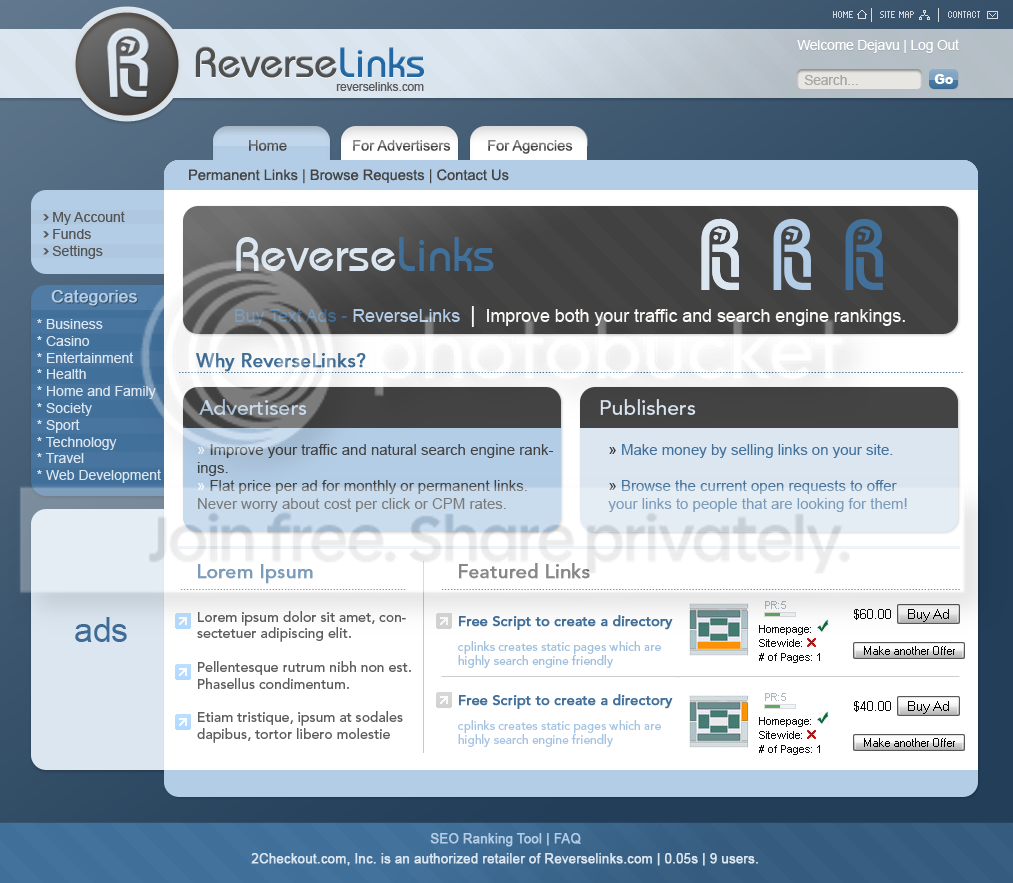Click the '$60.00' price text
Viewport: 1013px width, 883px height.
[872, 614]
